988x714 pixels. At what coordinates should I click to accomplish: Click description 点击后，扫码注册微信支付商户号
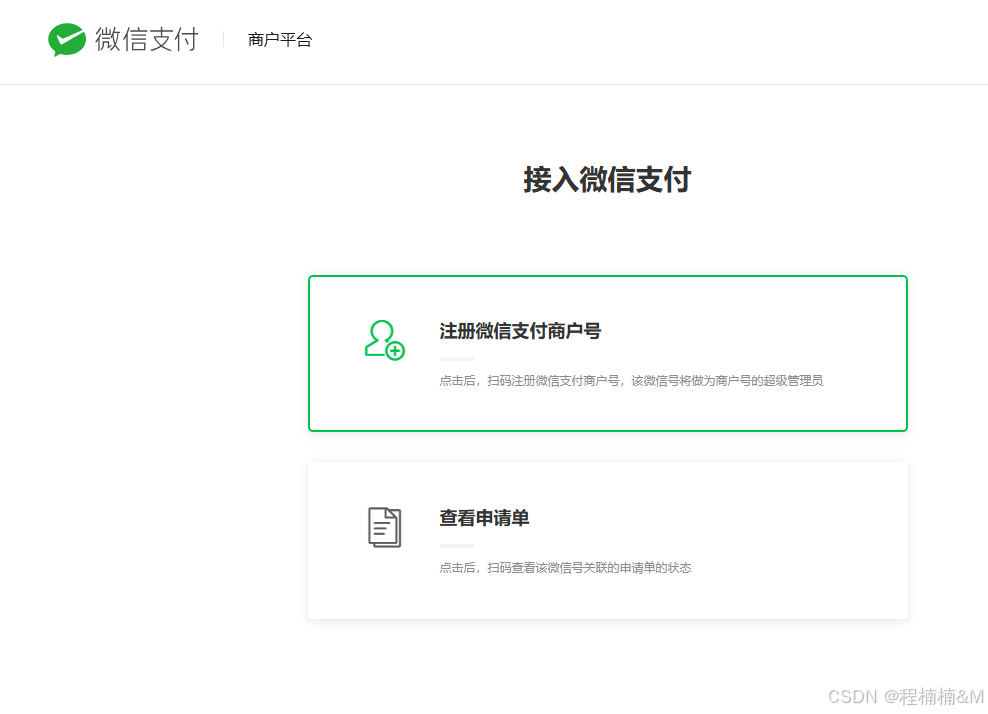(631, 381)
